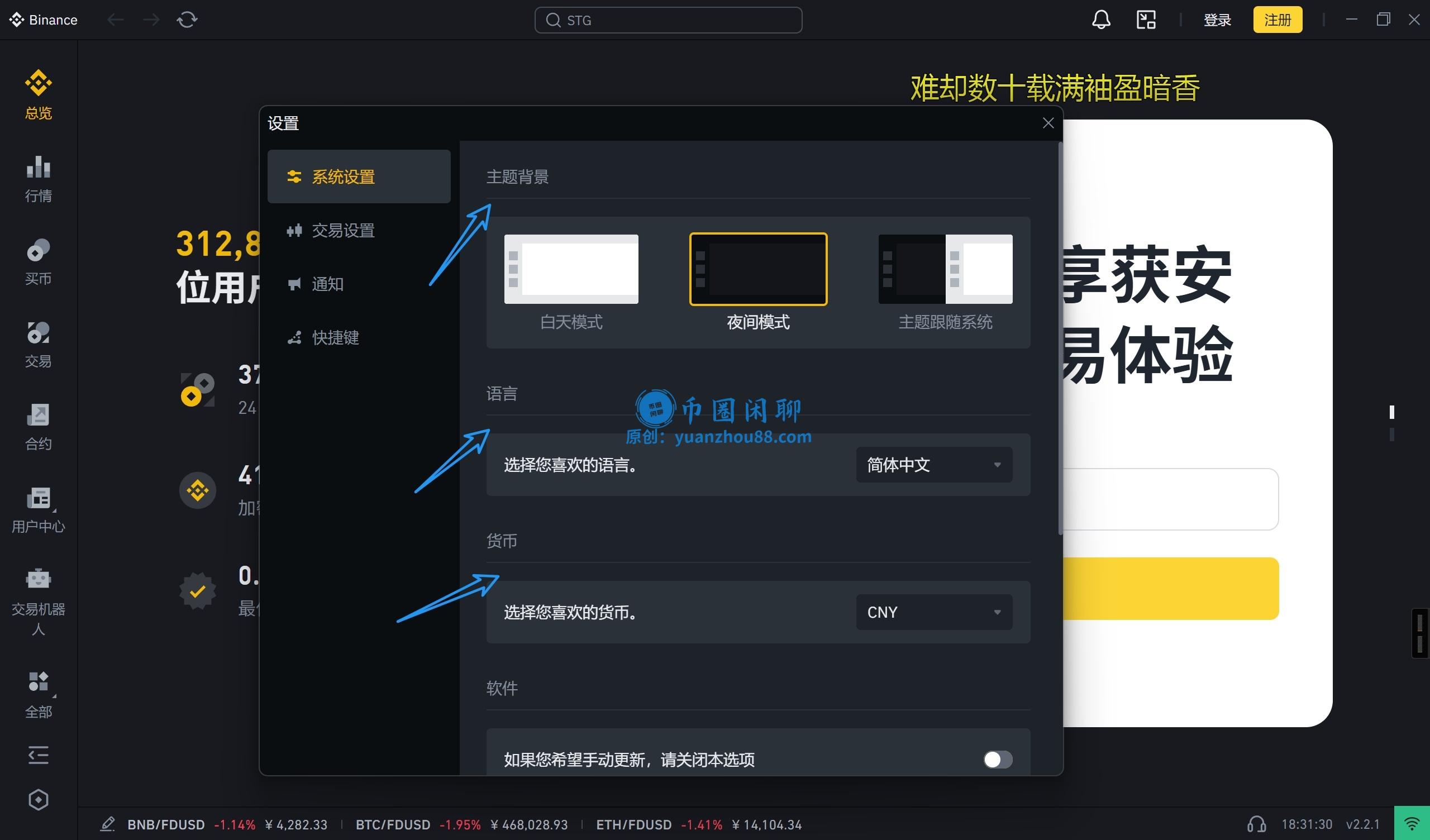Select 主题跟随系统 theme option
Screen dimensions: 1430x840
pos(944,269)
